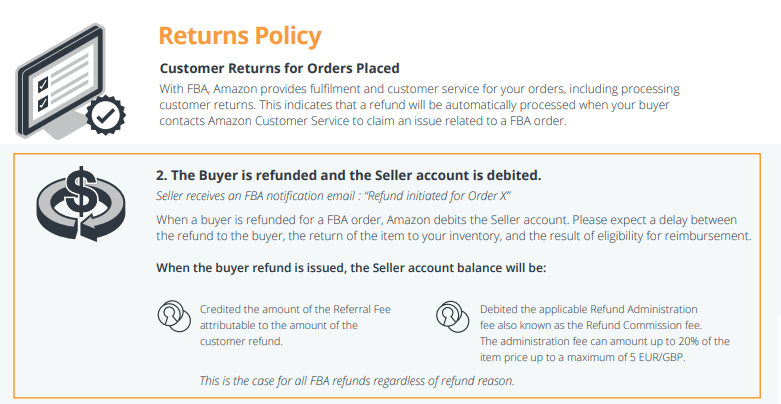The height and width of the screenshot is (404, 781).
Task: Click the top checkbox on the monitor graphic
Action: click(x=43, y=82)
